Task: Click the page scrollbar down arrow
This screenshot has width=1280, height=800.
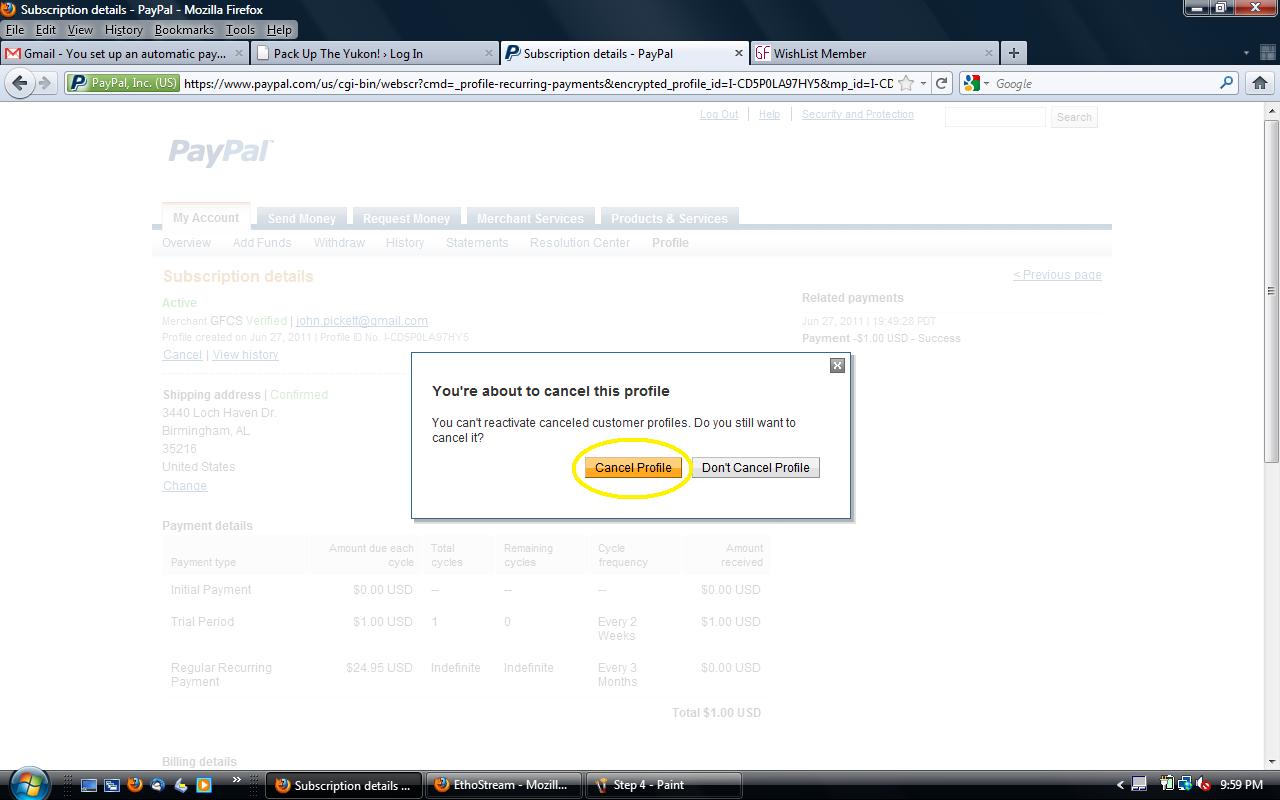Action: point(1271,761)
